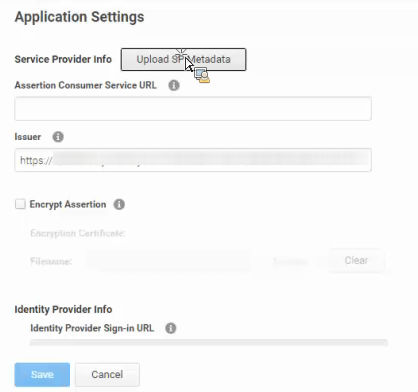This screenshot has width=418, height=392.
Task: Click the Upload SP Metadata button
Action: (183, 59)
